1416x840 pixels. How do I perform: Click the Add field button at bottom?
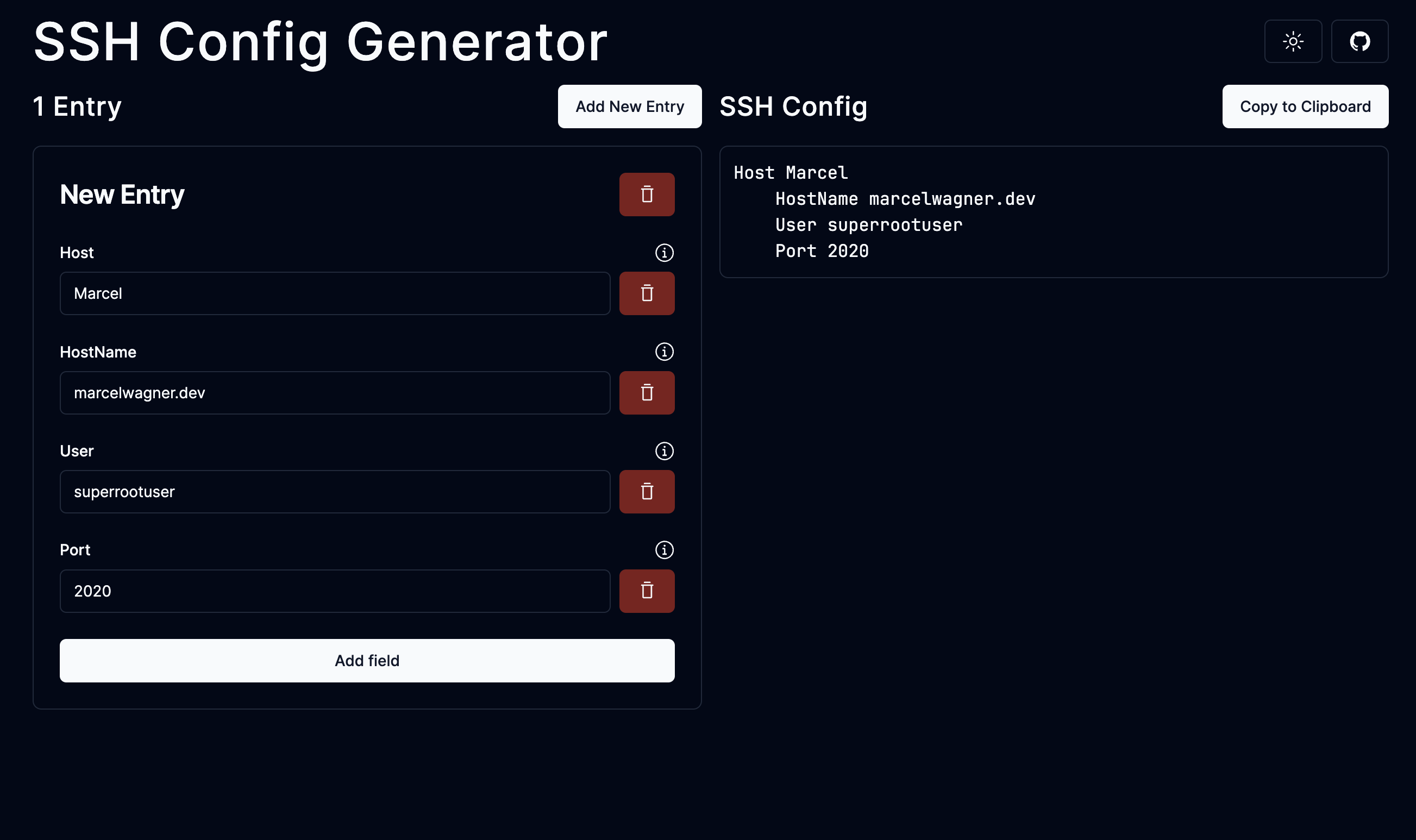367,660
